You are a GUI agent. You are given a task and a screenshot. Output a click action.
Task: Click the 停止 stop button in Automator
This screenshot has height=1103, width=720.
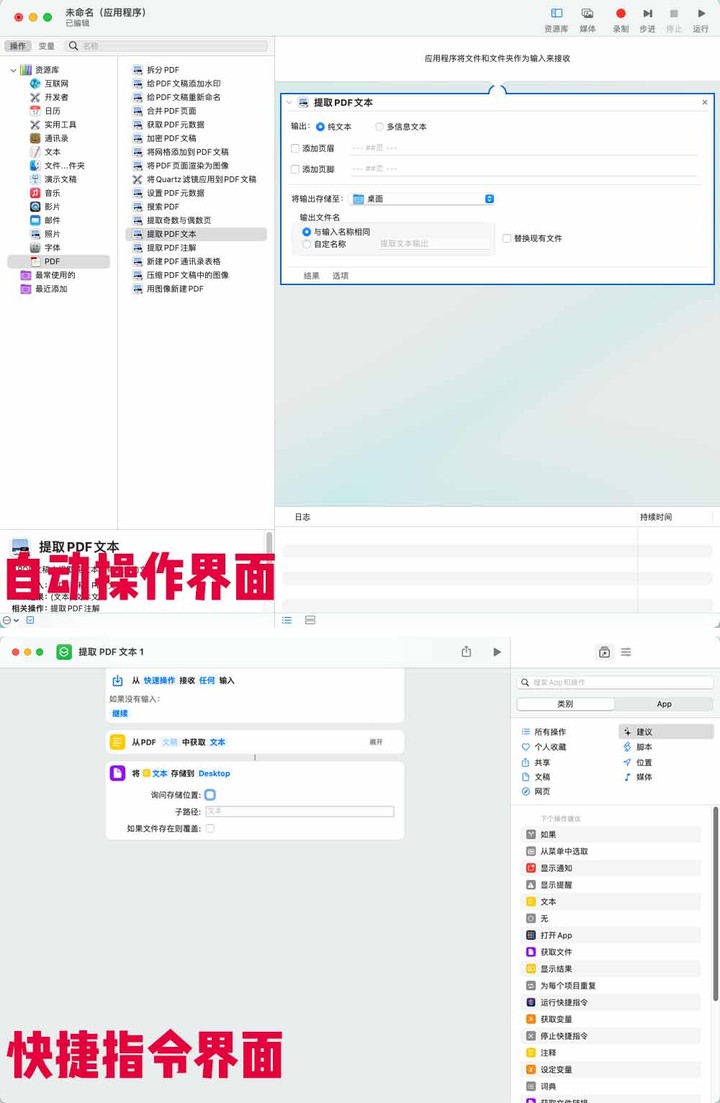pos(674,13)
